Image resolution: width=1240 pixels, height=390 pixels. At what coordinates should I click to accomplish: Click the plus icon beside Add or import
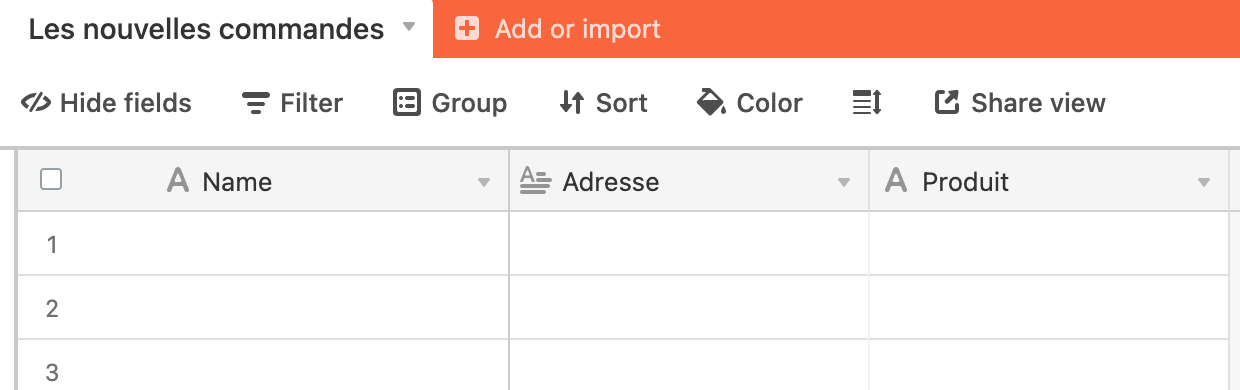tap(467, 29)
